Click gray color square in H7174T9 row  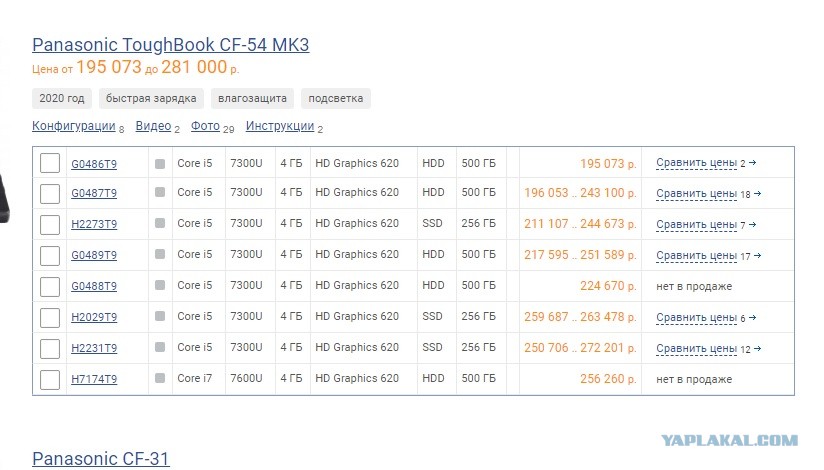(160, 378)
